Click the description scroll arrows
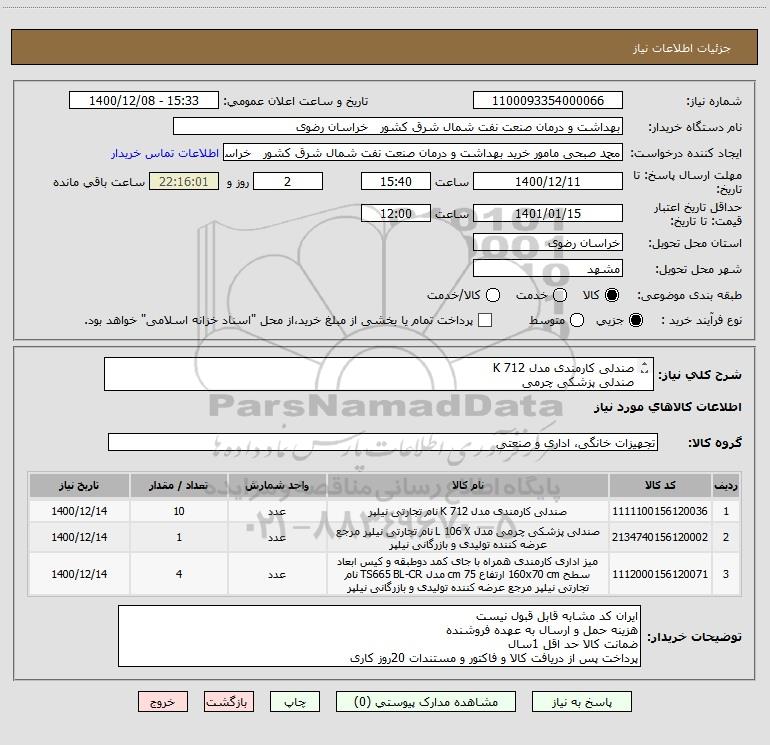 (644, 368)
